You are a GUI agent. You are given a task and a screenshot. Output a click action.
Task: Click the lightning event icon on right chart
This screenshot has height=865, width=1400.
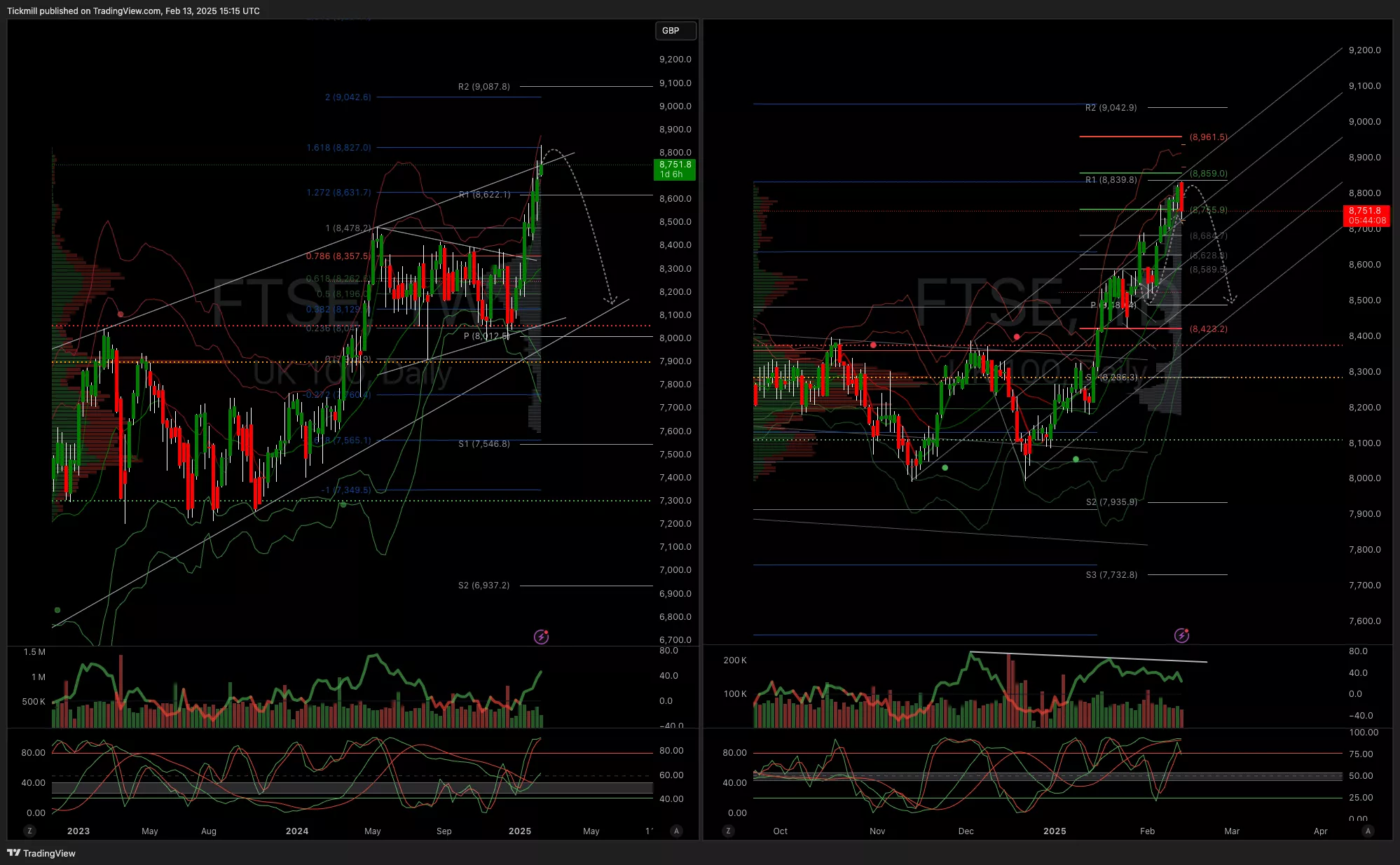1181,635
